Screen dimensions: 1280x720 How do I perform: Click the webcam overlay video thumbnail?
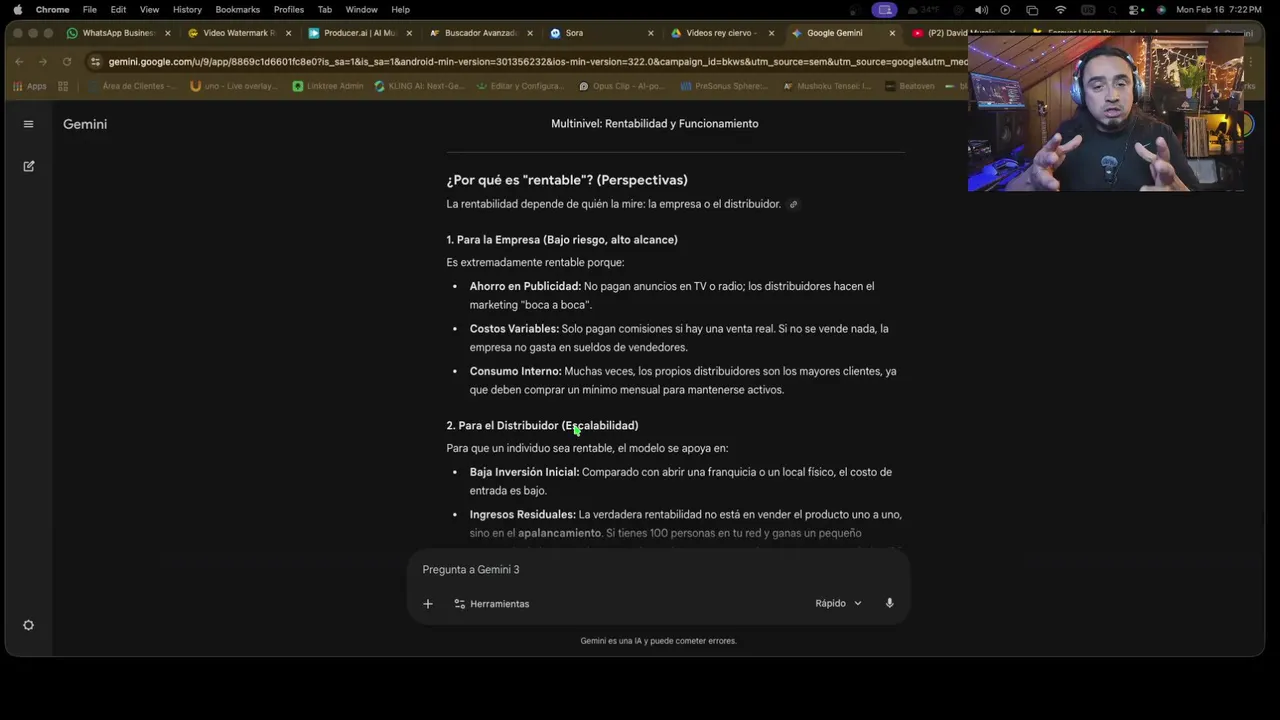1105,112
